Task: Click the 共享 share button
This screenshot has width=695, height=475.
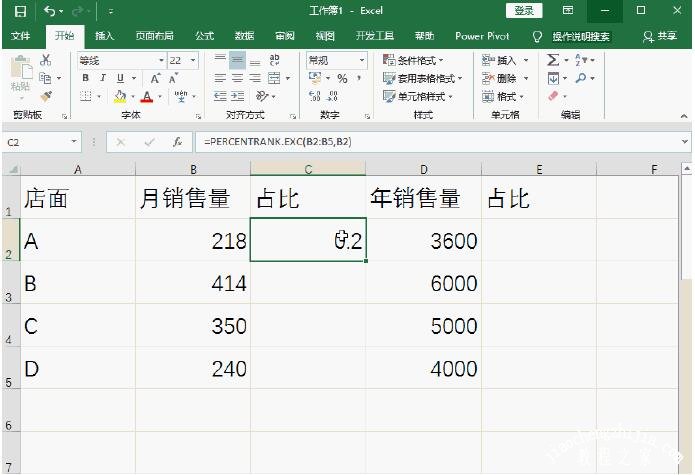Action: tap(661, 36)
